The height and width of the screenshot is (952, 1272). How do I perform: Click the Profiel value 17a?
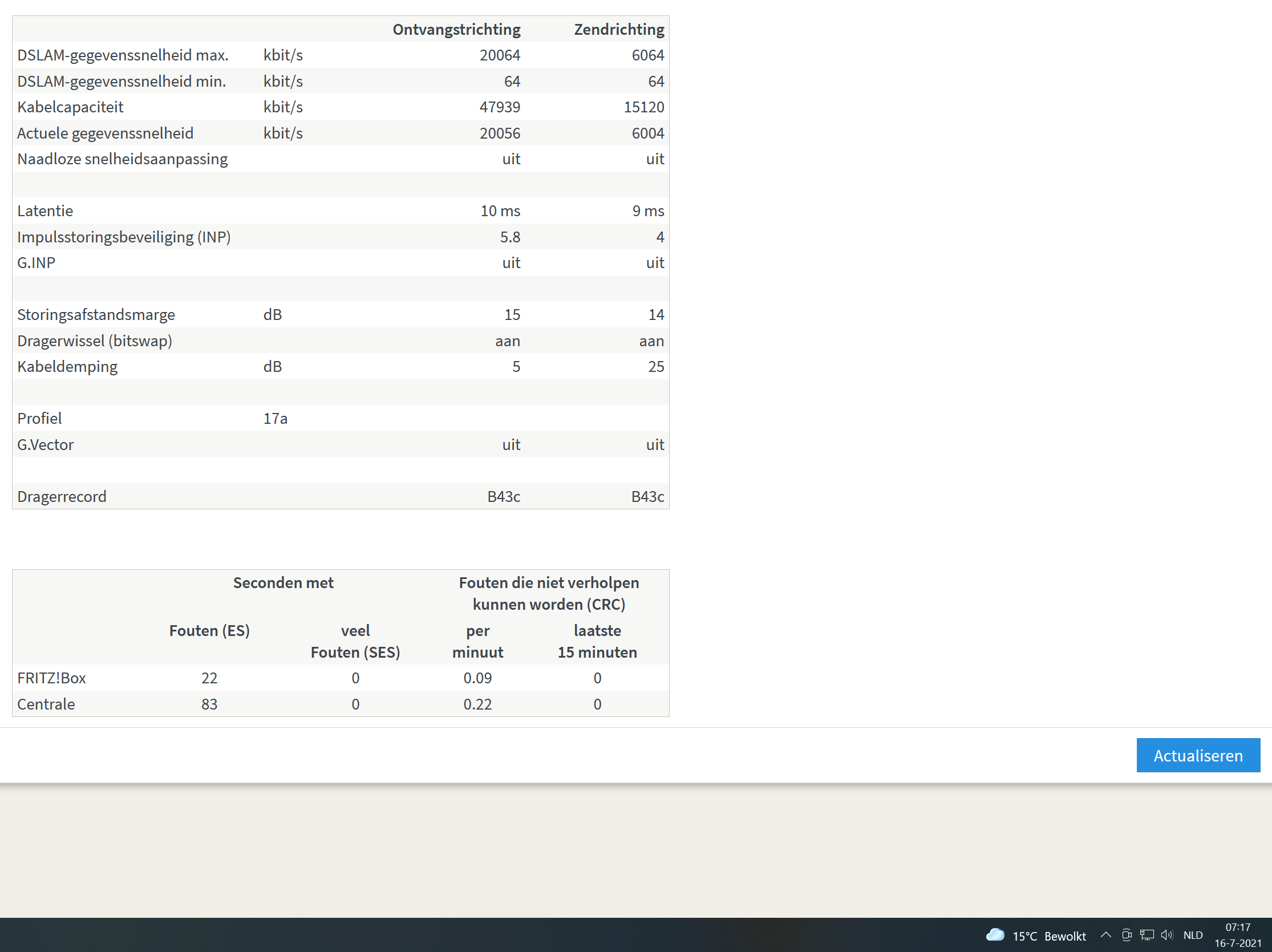pos(275,419)
